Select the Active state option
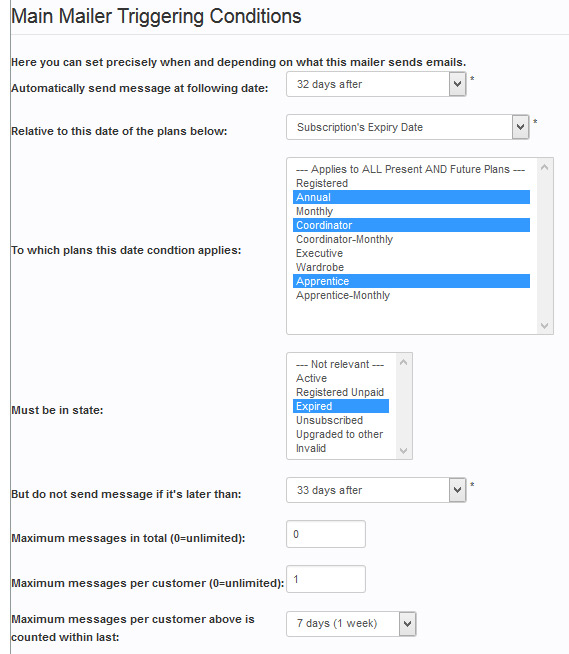569x654 pixels. pos(341,378)
